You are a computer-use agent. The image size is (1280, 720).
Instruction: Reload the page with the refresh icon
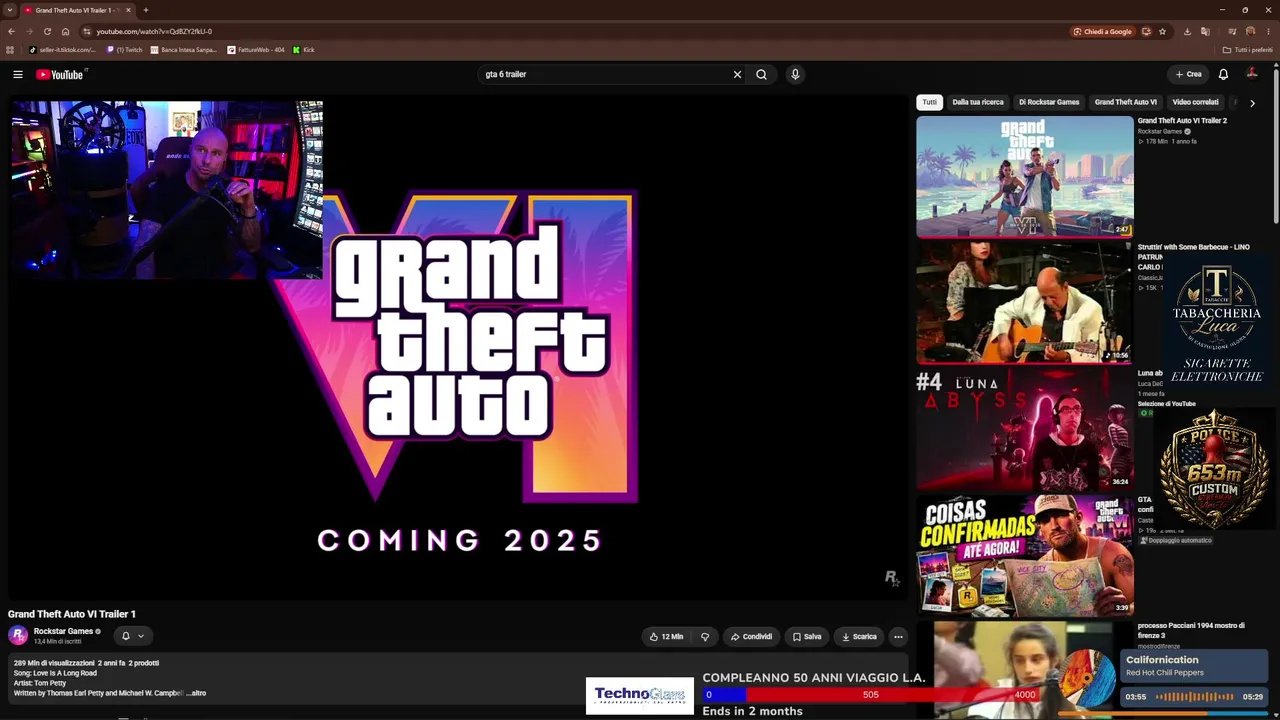47,31
